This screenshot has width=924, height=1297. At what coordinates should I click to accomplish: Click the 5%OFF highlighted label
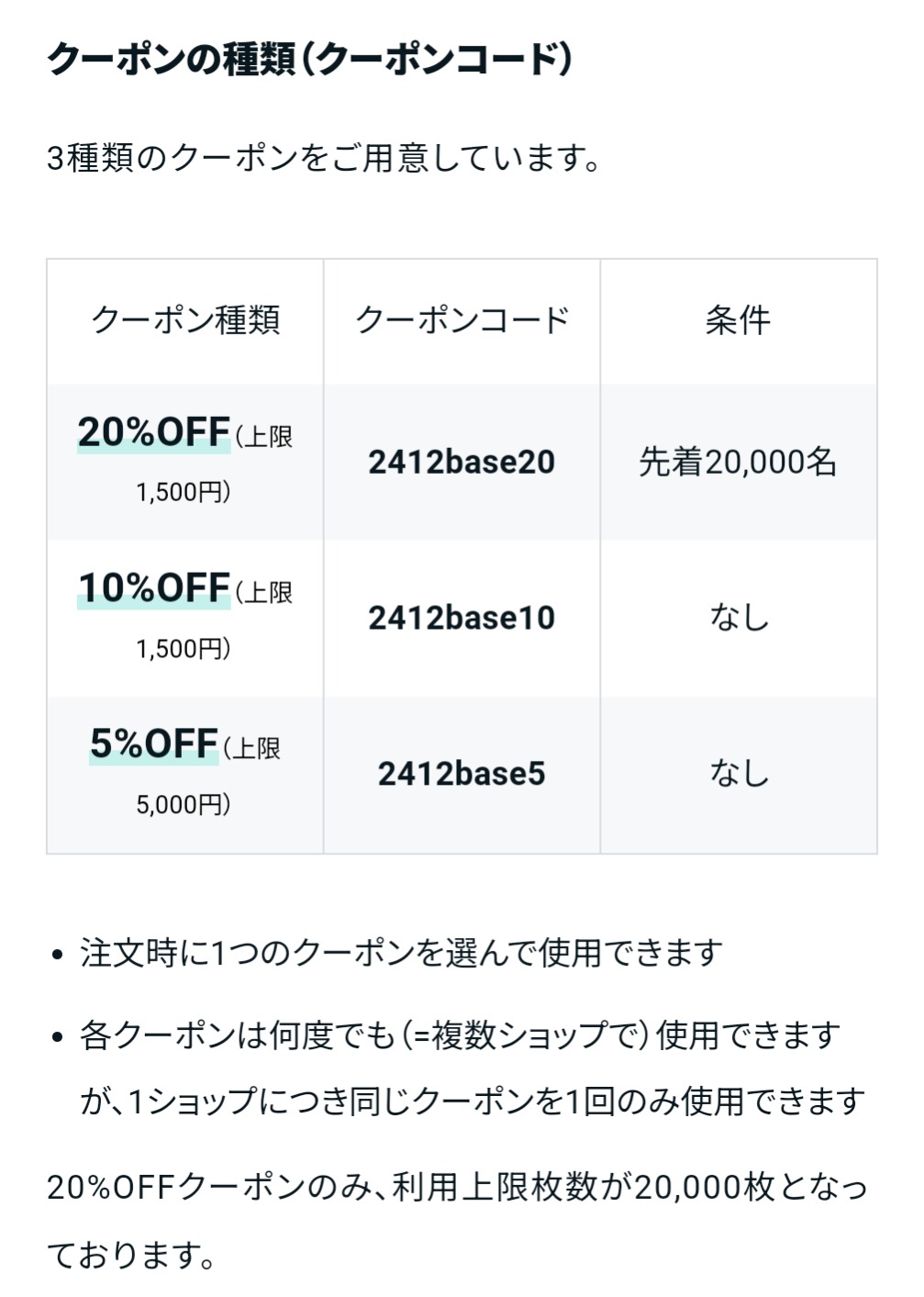pyautogui.click(x=153, y=744)
